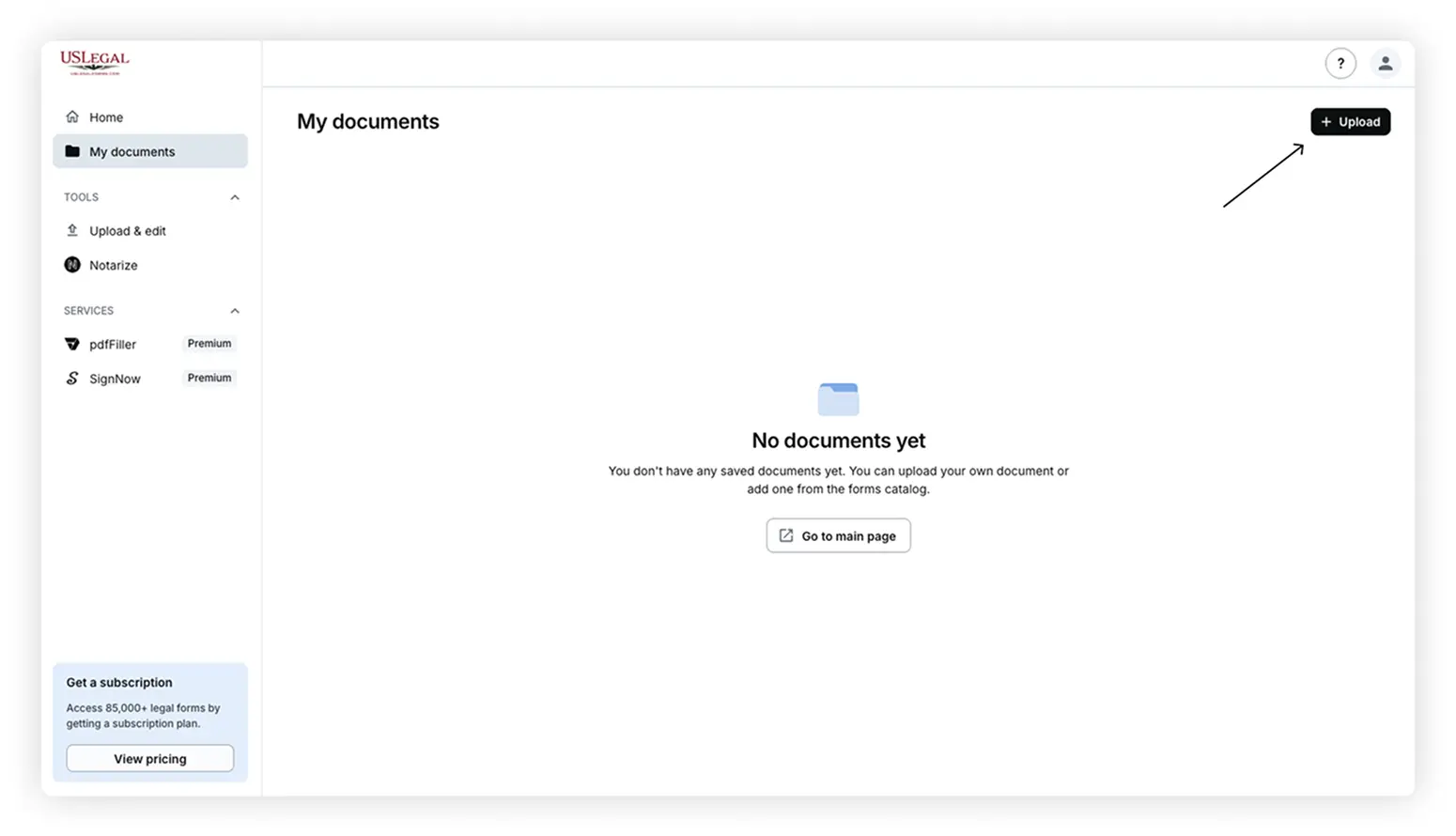
Task: Click the Premium badge next to pdfFiller
Action: pos(209,343)
